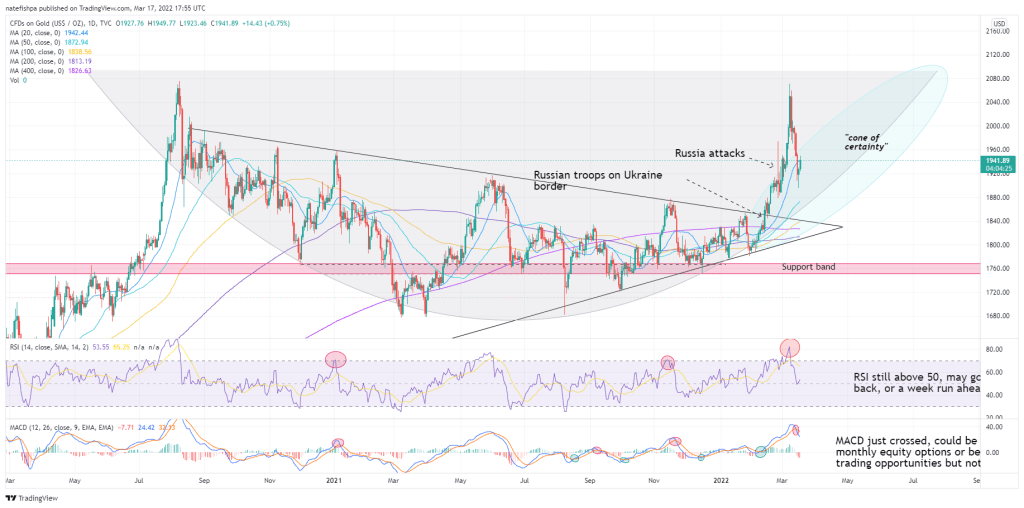This screenshot has width=1024, height=508.
Task: Open the USD currency selector
Action: pyautogui.click(x=998, y=22)
